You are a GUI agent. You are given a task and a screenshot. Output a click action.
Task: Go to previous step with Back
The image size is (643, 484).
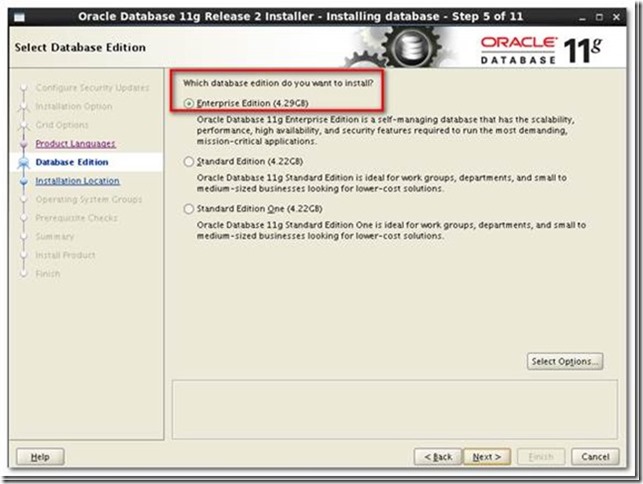(x=438, y=457)
